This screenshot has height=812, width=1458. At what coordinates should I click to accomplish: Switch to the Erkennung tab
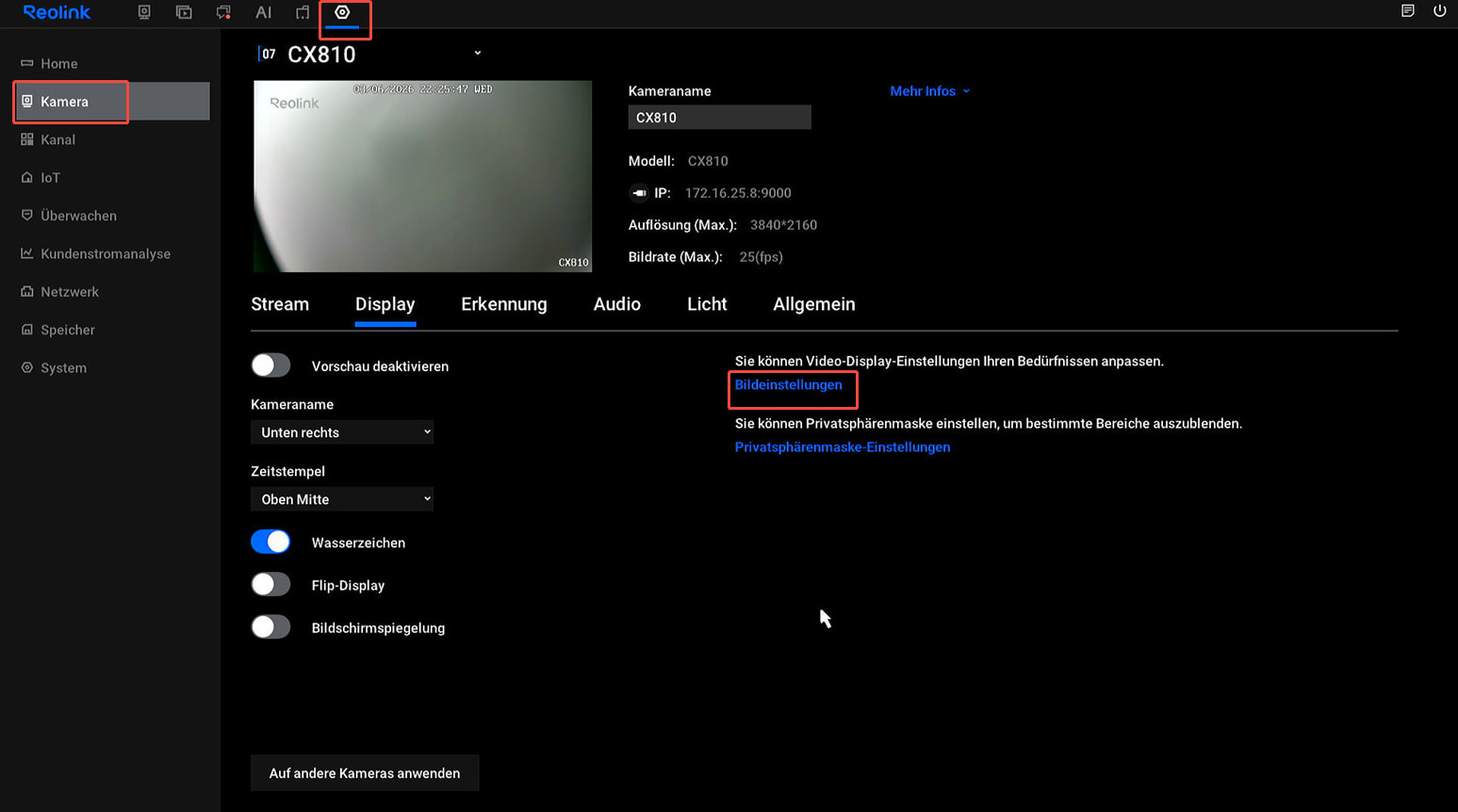pos(504,304)
